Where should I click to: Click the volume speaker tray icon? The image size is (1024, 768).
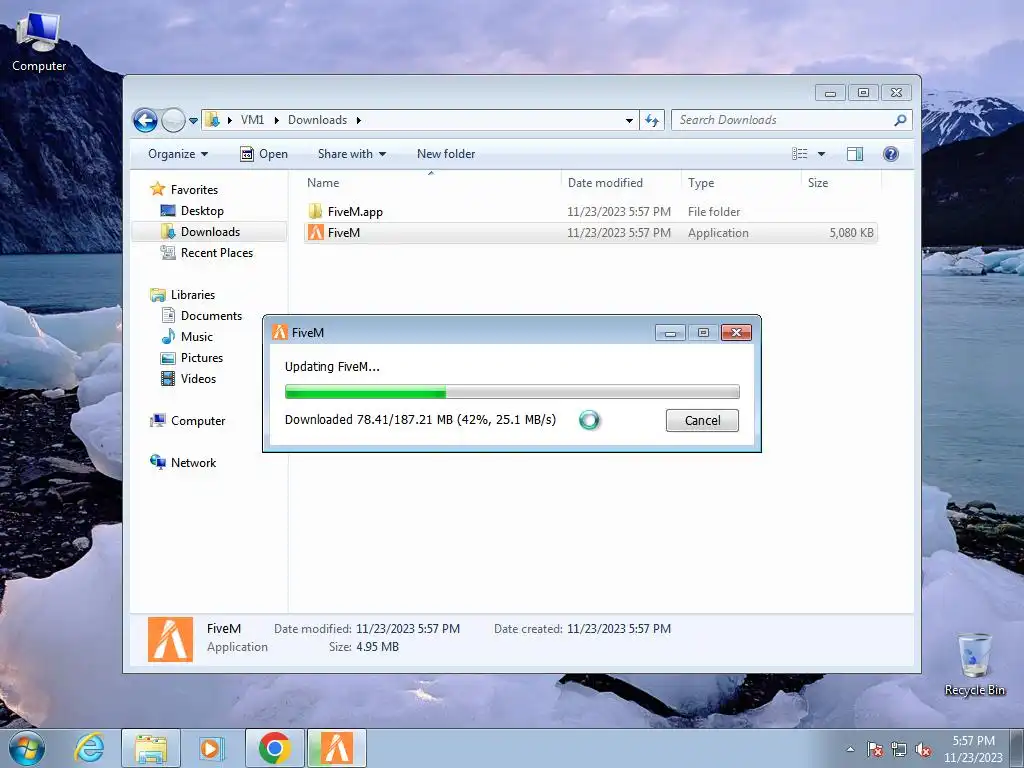(923, 749)
